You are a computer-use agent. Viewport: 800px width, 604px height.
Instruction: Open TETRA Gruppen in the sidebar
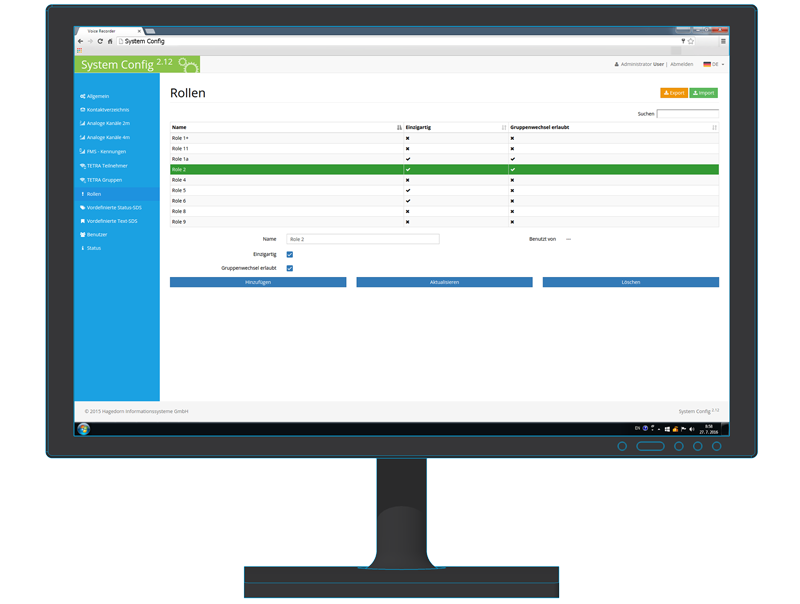click(x=104, y=180)
